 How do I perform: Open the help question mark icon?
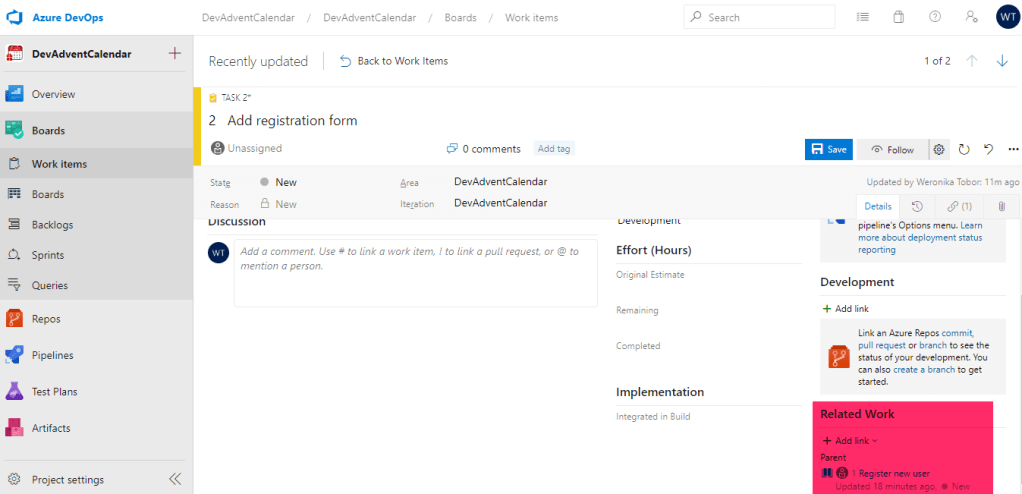click(x=935, y=17)
